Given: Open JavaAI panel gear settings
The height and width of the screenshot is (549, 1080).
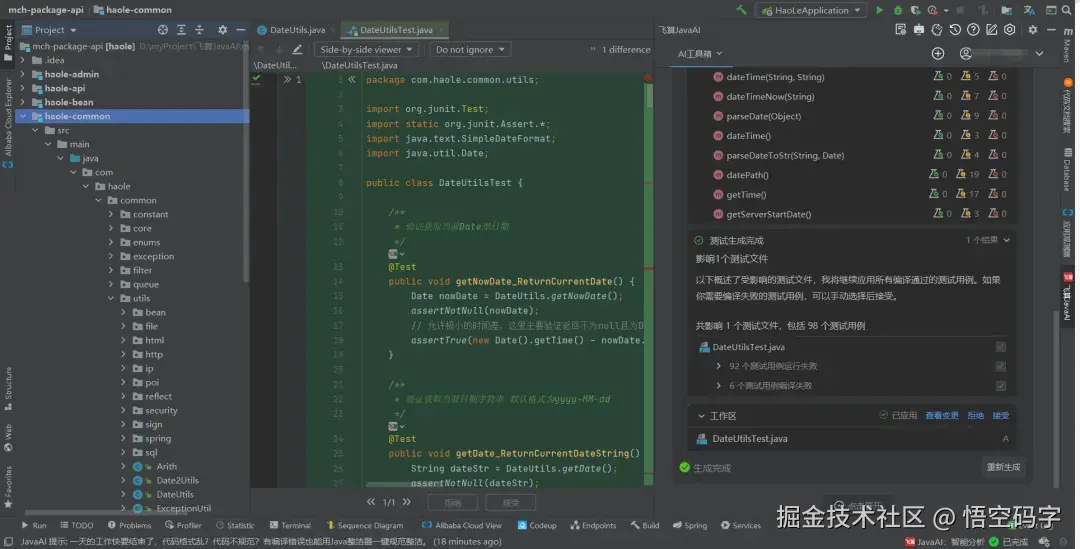Looking at the screenshot, I should click(x=1032, y=30).
